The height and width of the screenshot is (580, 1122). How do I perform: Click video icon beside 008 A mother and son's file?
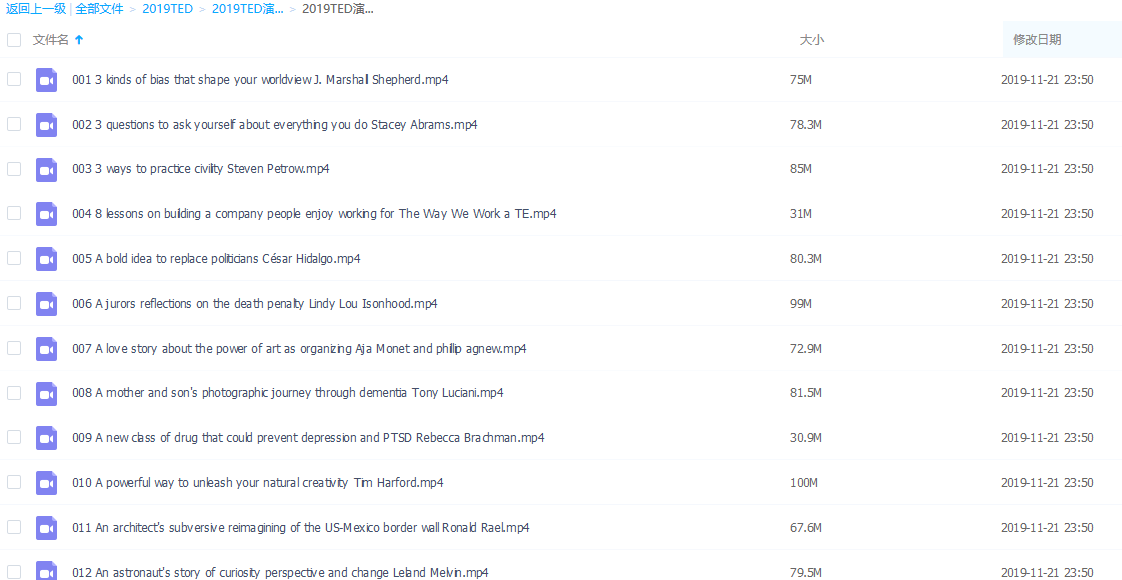coord(46,393)
